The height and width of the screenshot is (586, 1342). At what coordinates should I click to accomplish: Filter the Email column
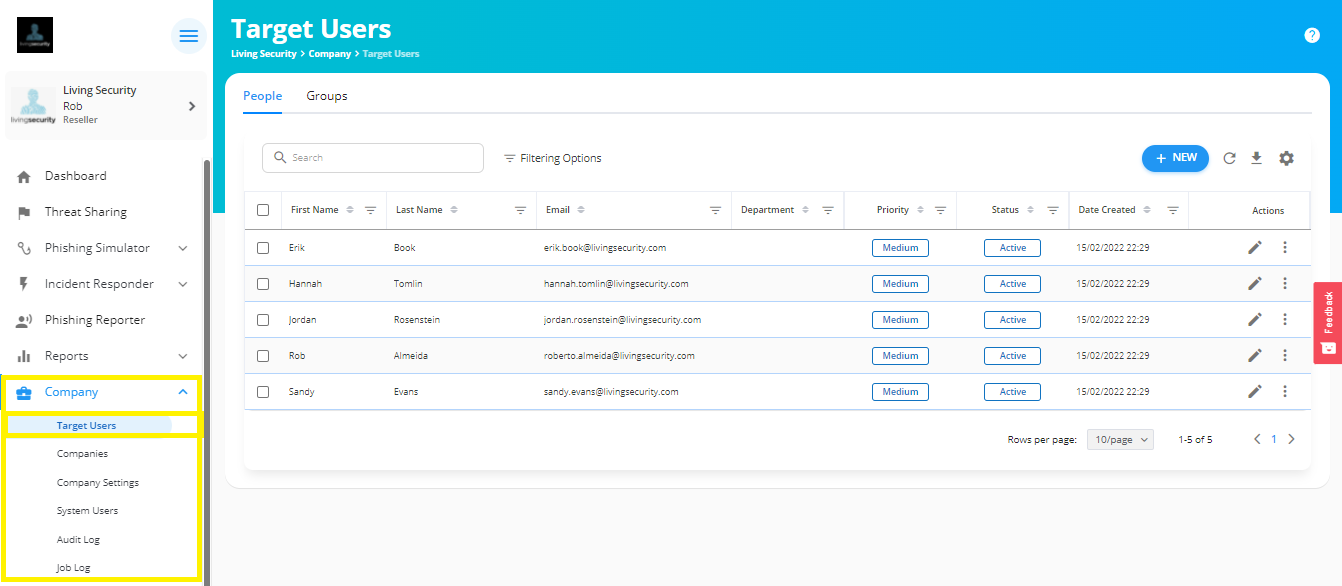715,211
